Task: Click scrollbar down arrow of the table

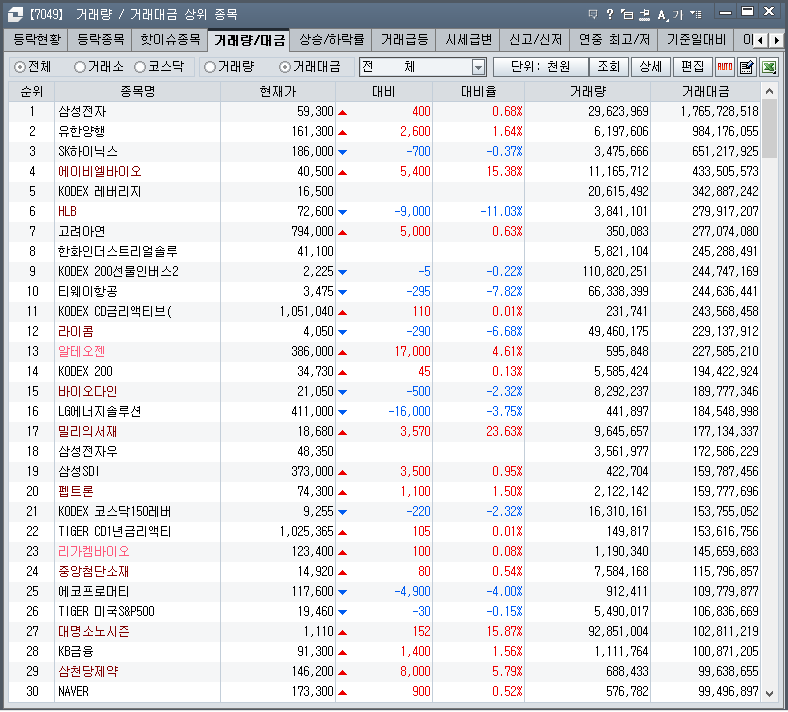Action: click(x=769, y=693)
